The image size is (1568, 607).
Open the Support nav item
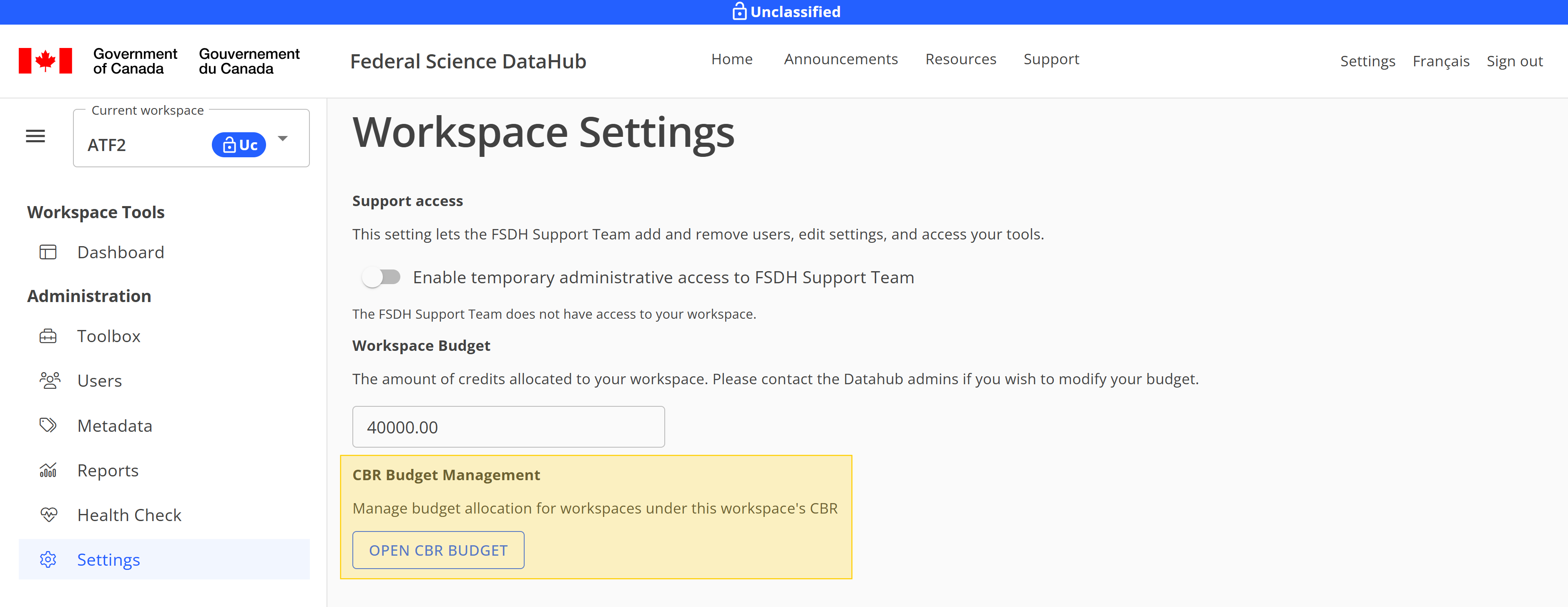1050,59
